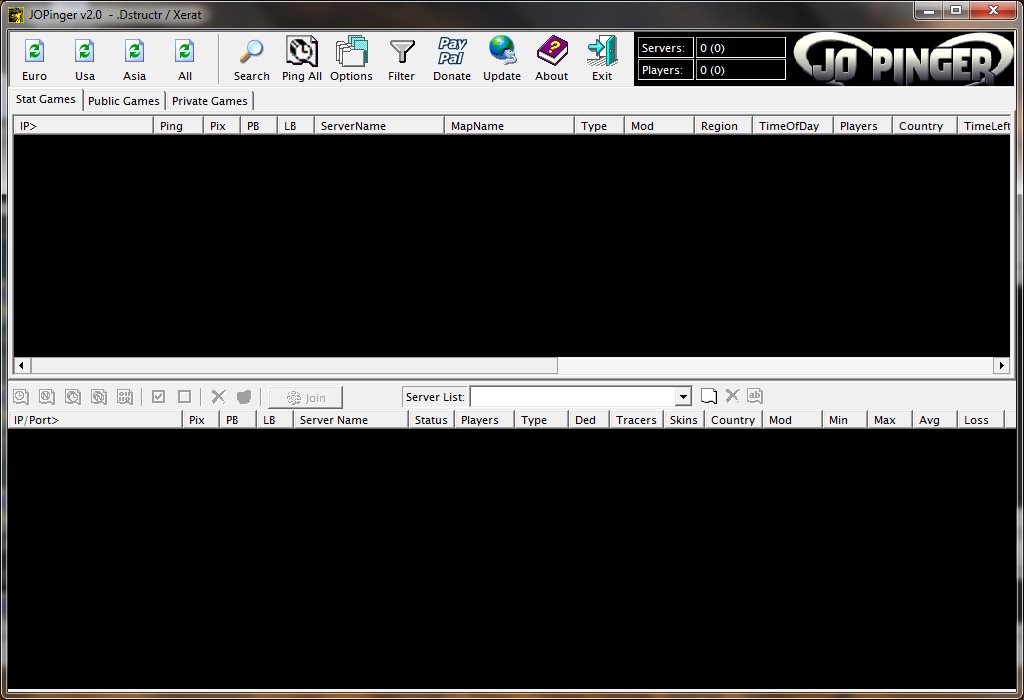Click the Skins column header
The width and height of the screenshot is (1024, 700).
pyautogui.click(x=684, y=420)
